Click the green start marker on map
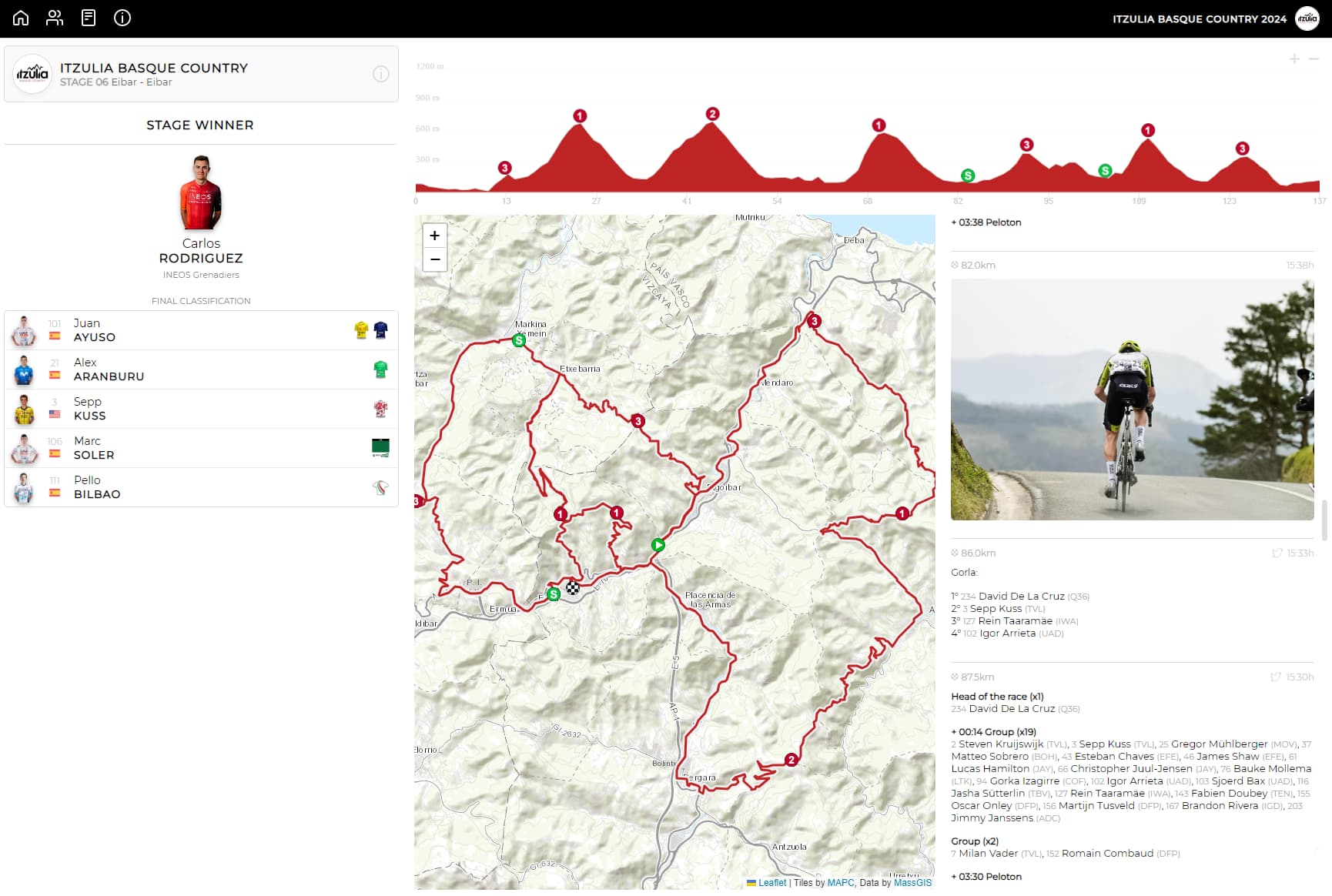Image resolution: width=1332 pixels, height=896 pixels. tap(658, 545)
